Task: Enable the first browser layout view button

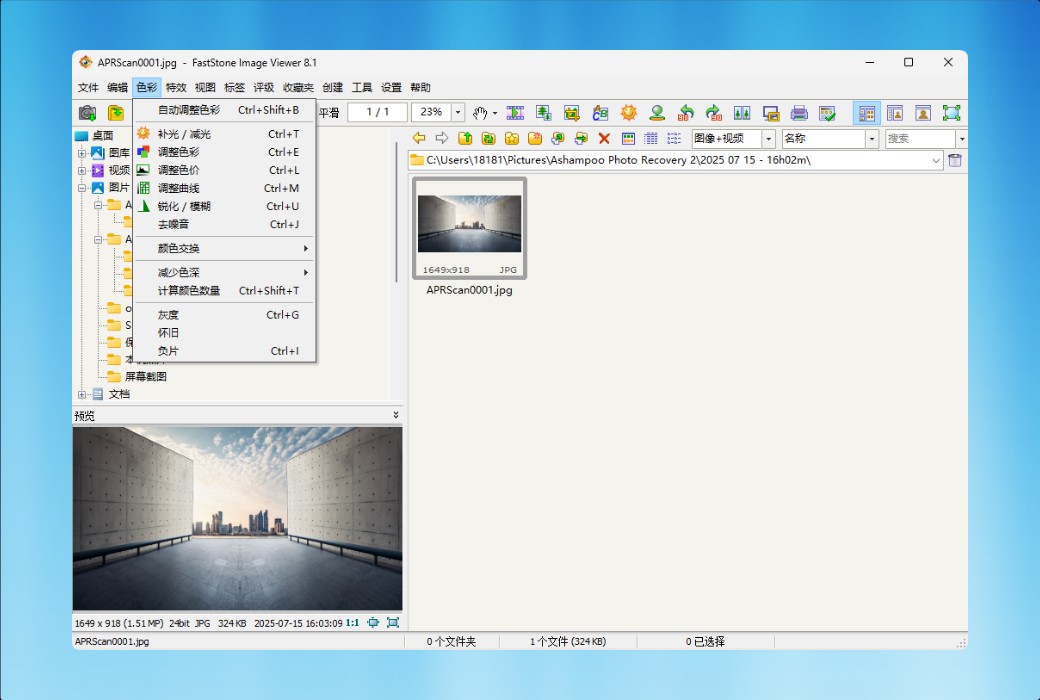Action: click(x=867, y=113)
